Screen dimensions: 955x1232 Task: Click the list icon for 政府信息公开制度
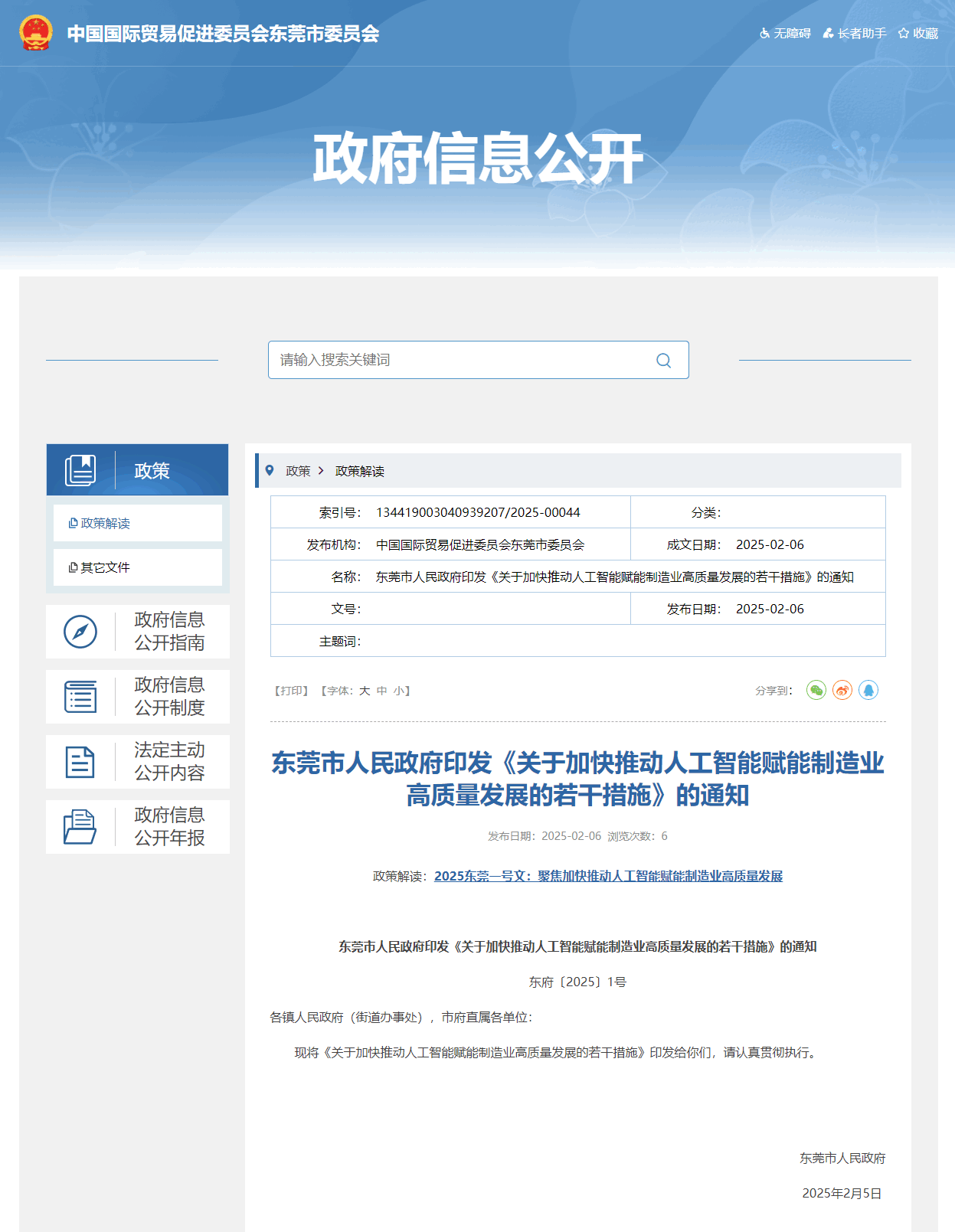[x=80, y=697]
